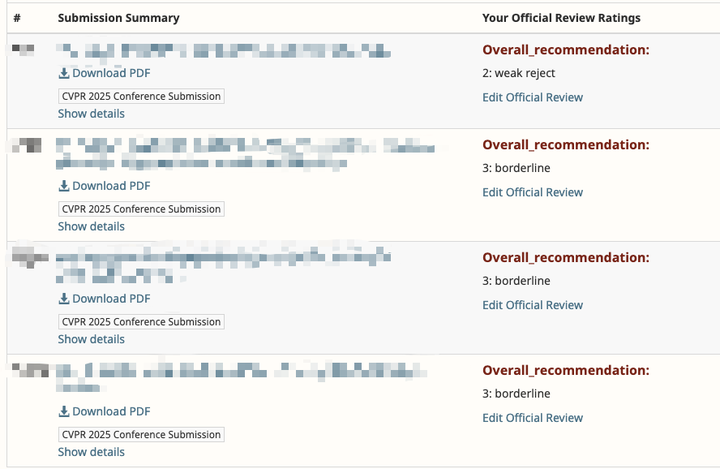Open Edit Official Review in third row

[532, 306]
